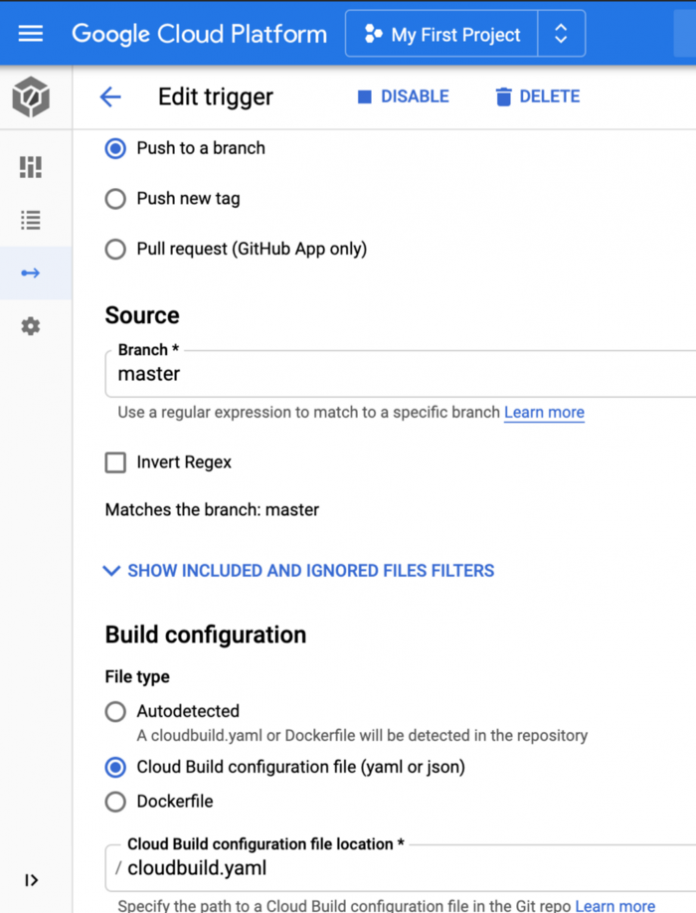
Task: Open the Learn more link about branch regex
Action: coord(544,412)
